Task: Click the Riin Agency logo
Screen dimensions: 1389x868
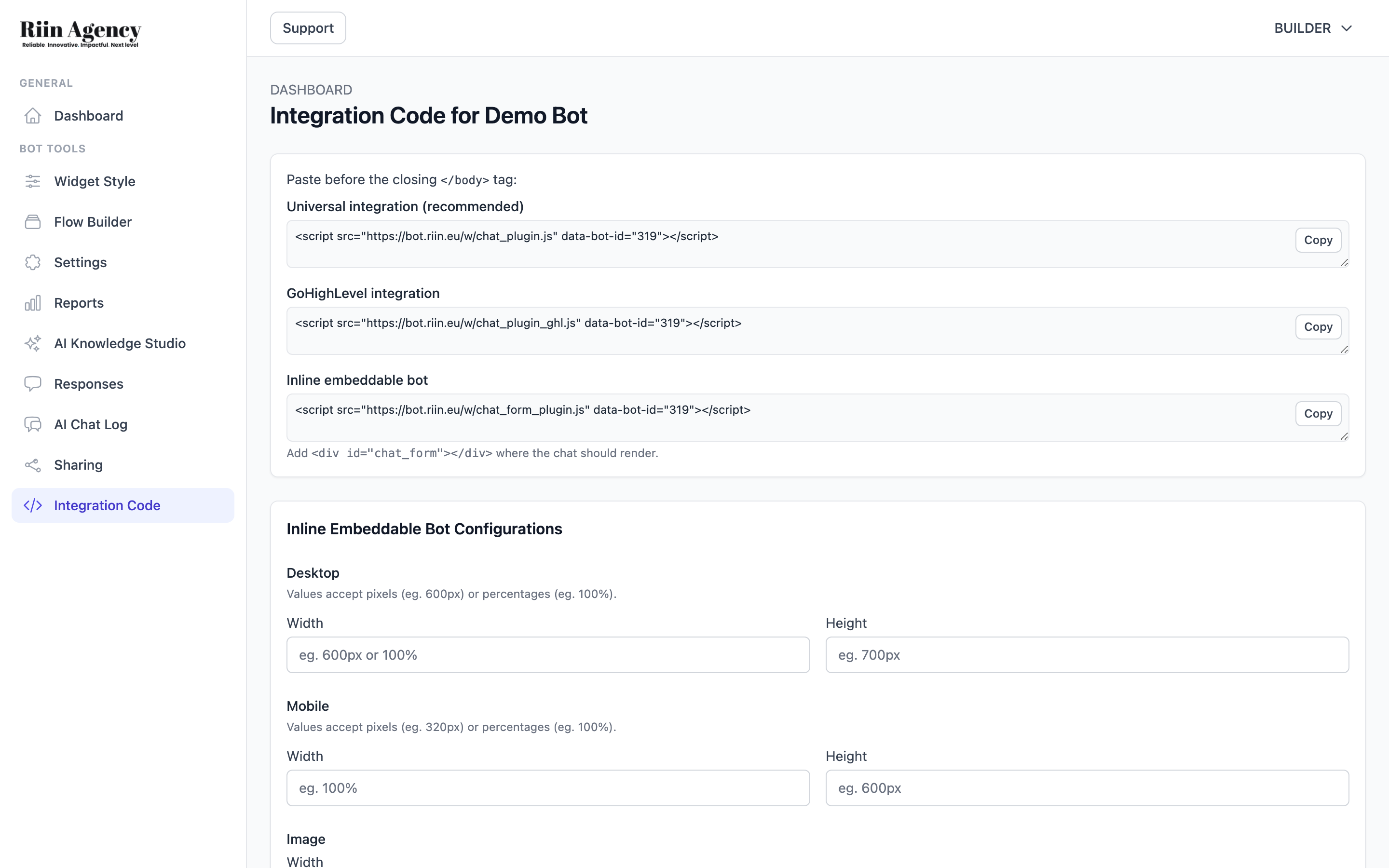Action: 81,34
